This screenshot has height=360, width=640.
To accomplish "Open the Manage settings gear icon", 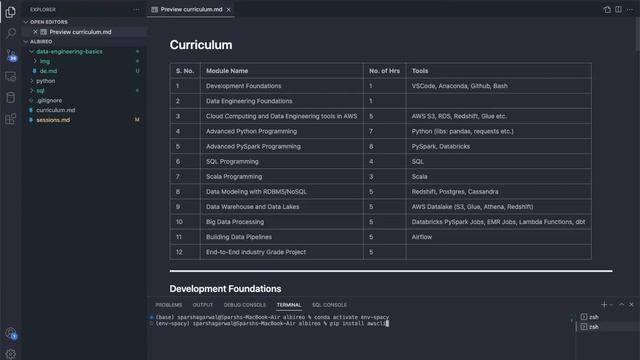I will (x=11, y=354).
